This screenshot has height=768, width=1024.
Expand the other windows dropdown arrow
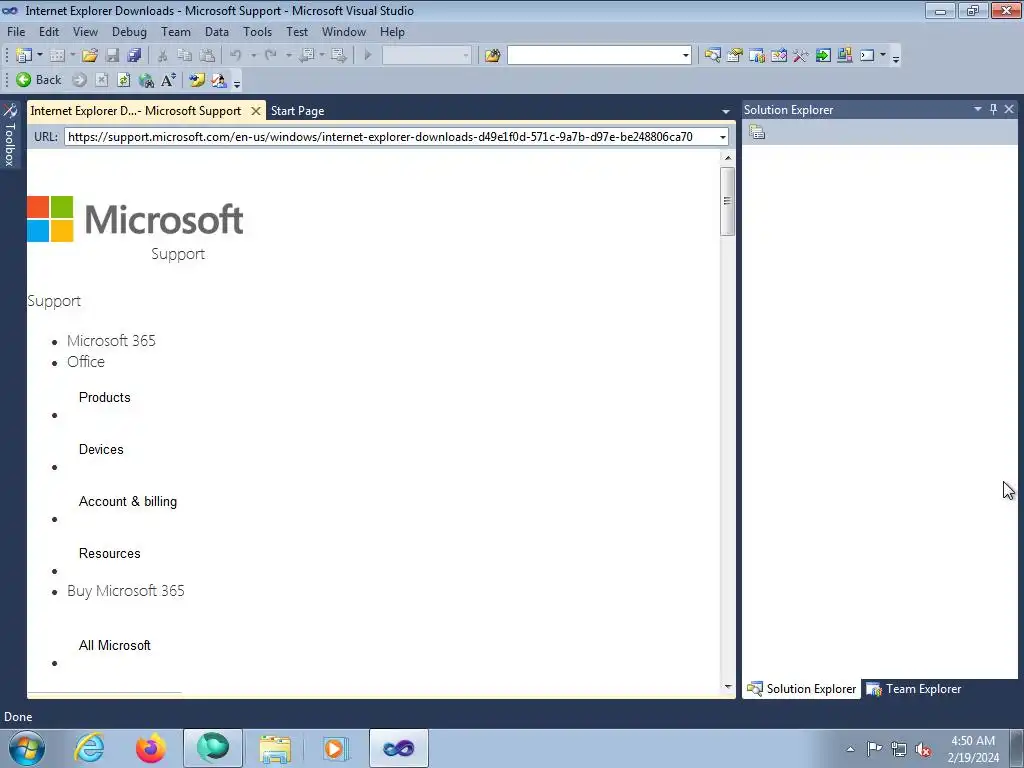(x=883, y=56)
